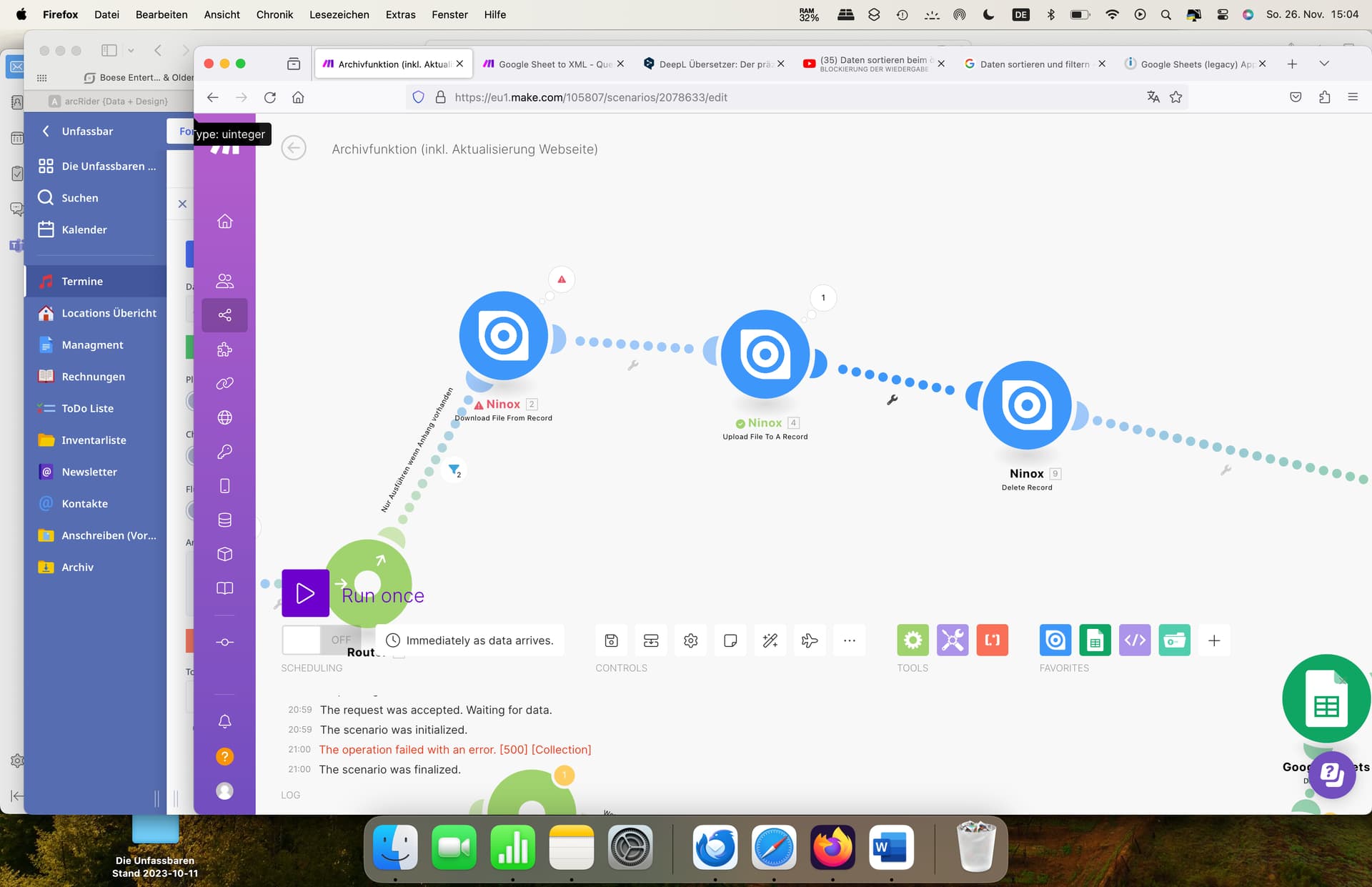This screenshot has width=1372, height=887.
Task: Click the list all tabs chevron
Action: tap(1324, 64)
